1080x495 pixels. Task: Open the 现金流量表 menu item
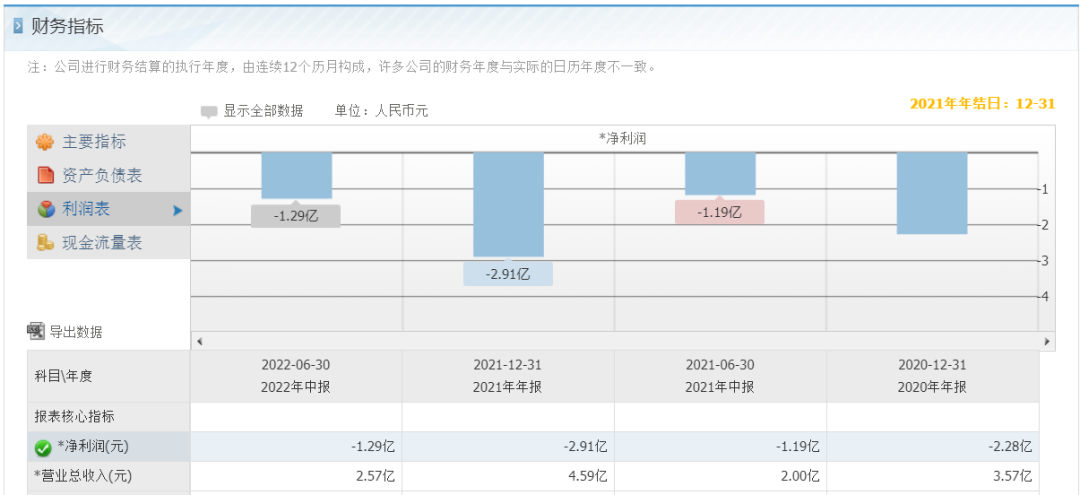click(109, 242)
